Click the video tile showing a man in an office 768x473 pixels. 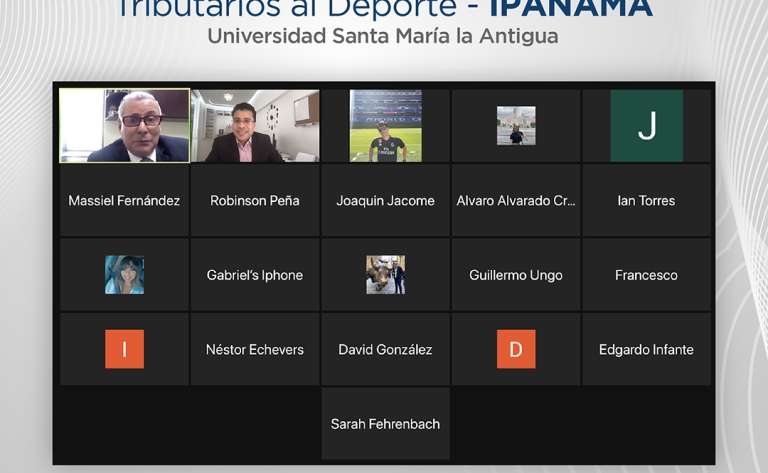[255, 126]
